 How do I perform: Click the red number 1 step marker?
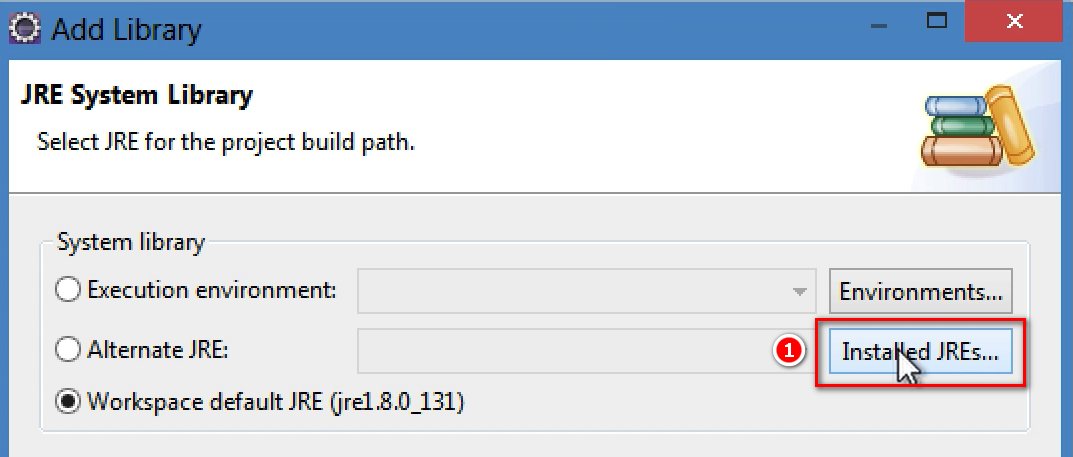click(x=788, y=351)
